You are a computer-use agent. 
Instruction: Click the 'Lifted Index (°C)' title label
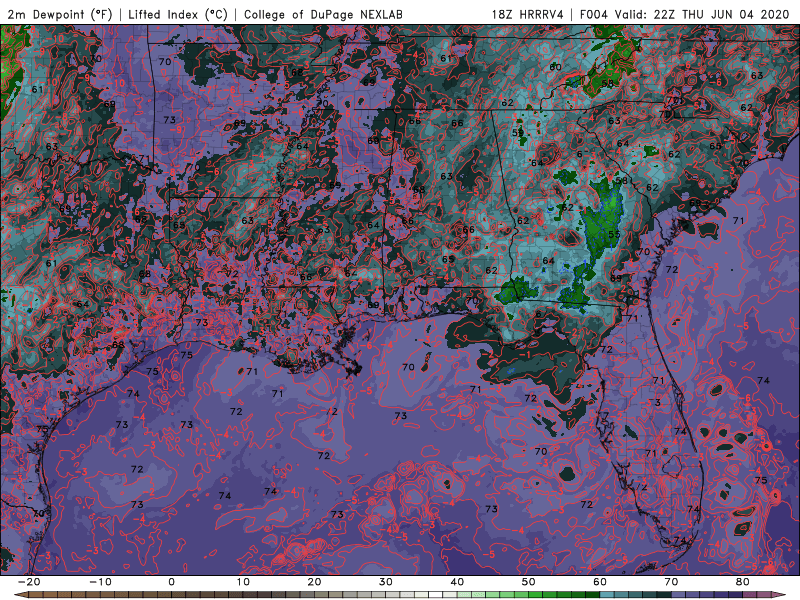[x=178, y=14]
